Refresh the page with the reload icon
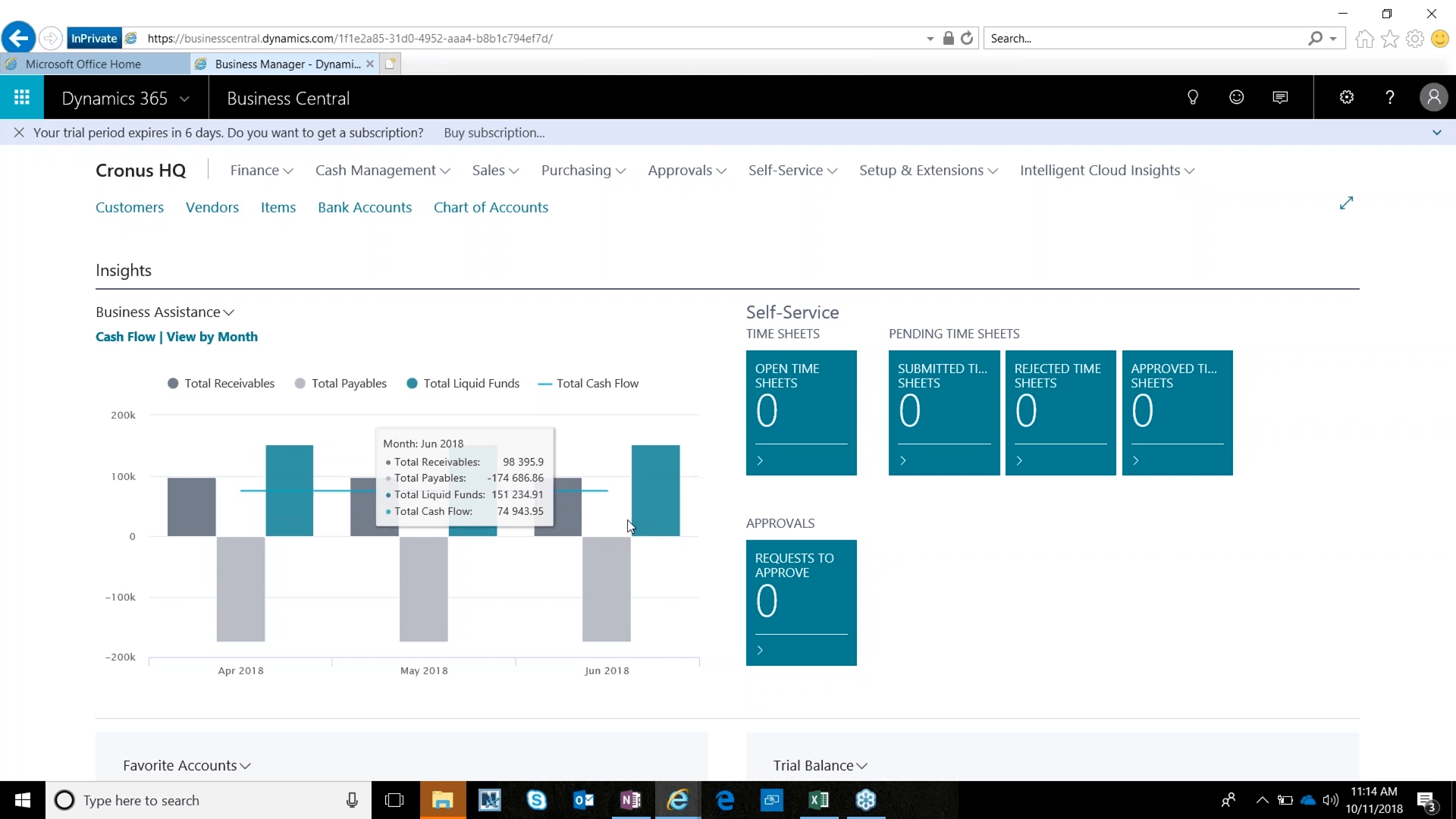 pos(967,38)
